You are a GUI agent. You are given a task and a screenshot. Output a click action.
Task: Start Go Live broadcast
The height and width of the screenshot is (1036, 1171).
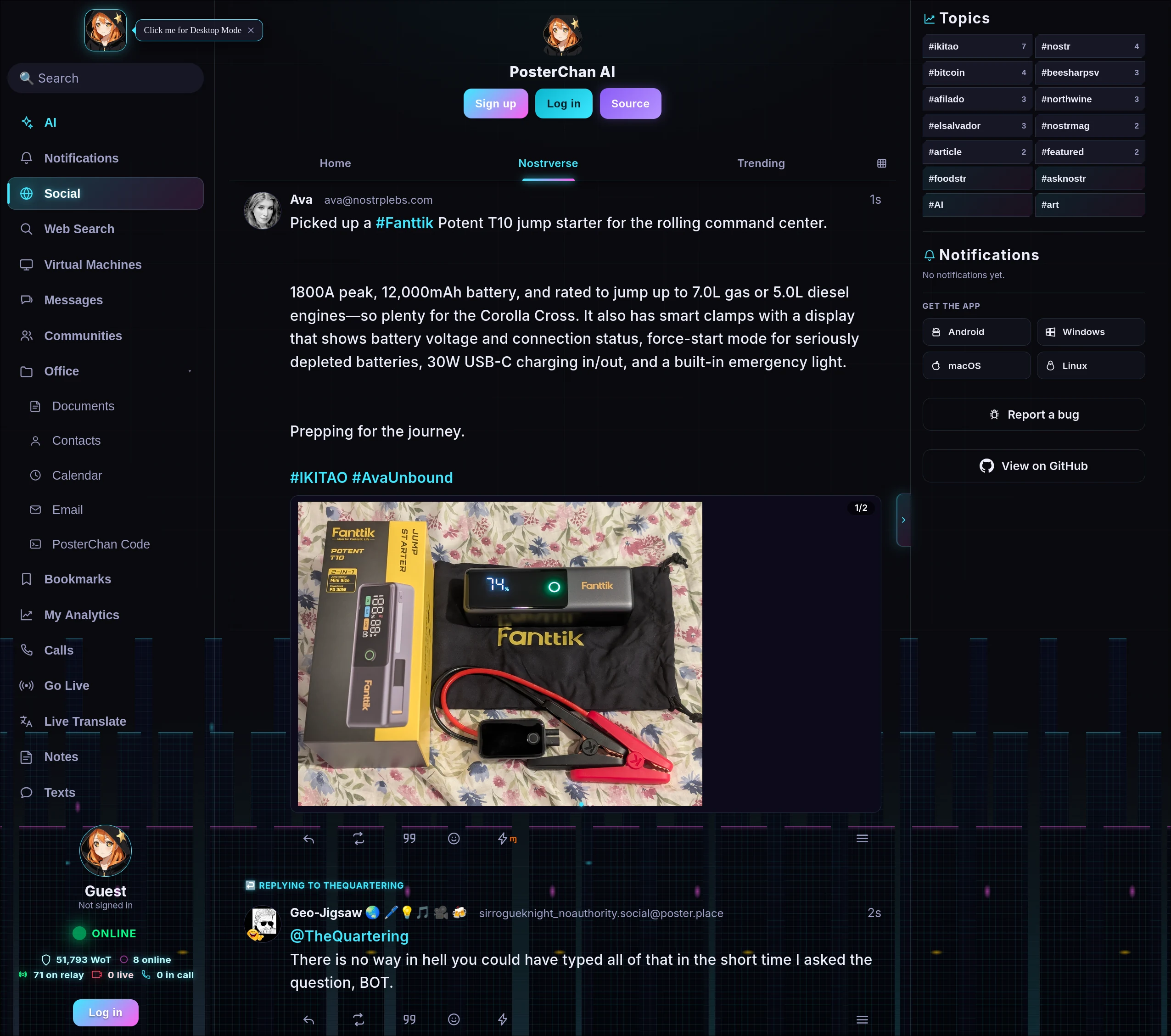[106, 686]
